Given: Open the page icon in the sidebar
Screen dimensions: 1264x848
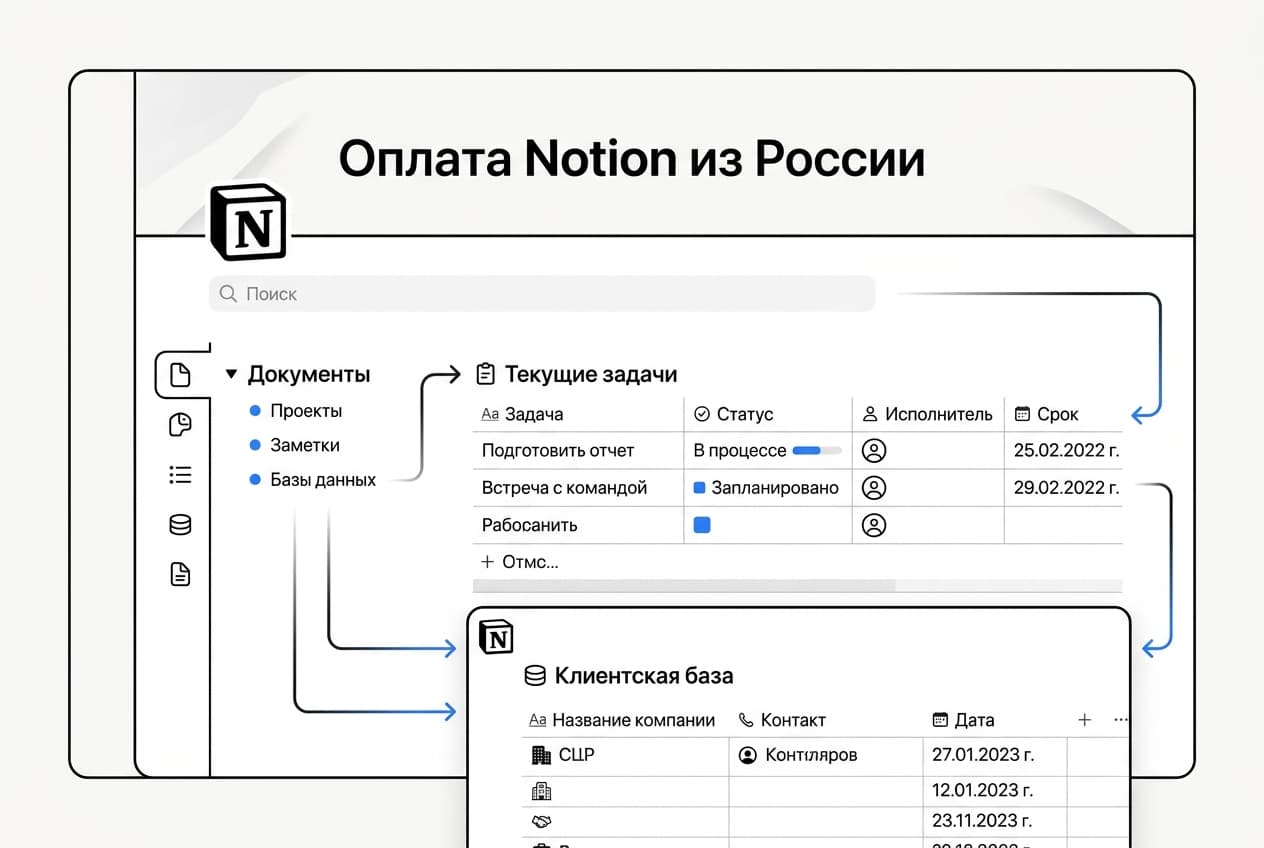Looking at the screenshot, I should 180,375.
